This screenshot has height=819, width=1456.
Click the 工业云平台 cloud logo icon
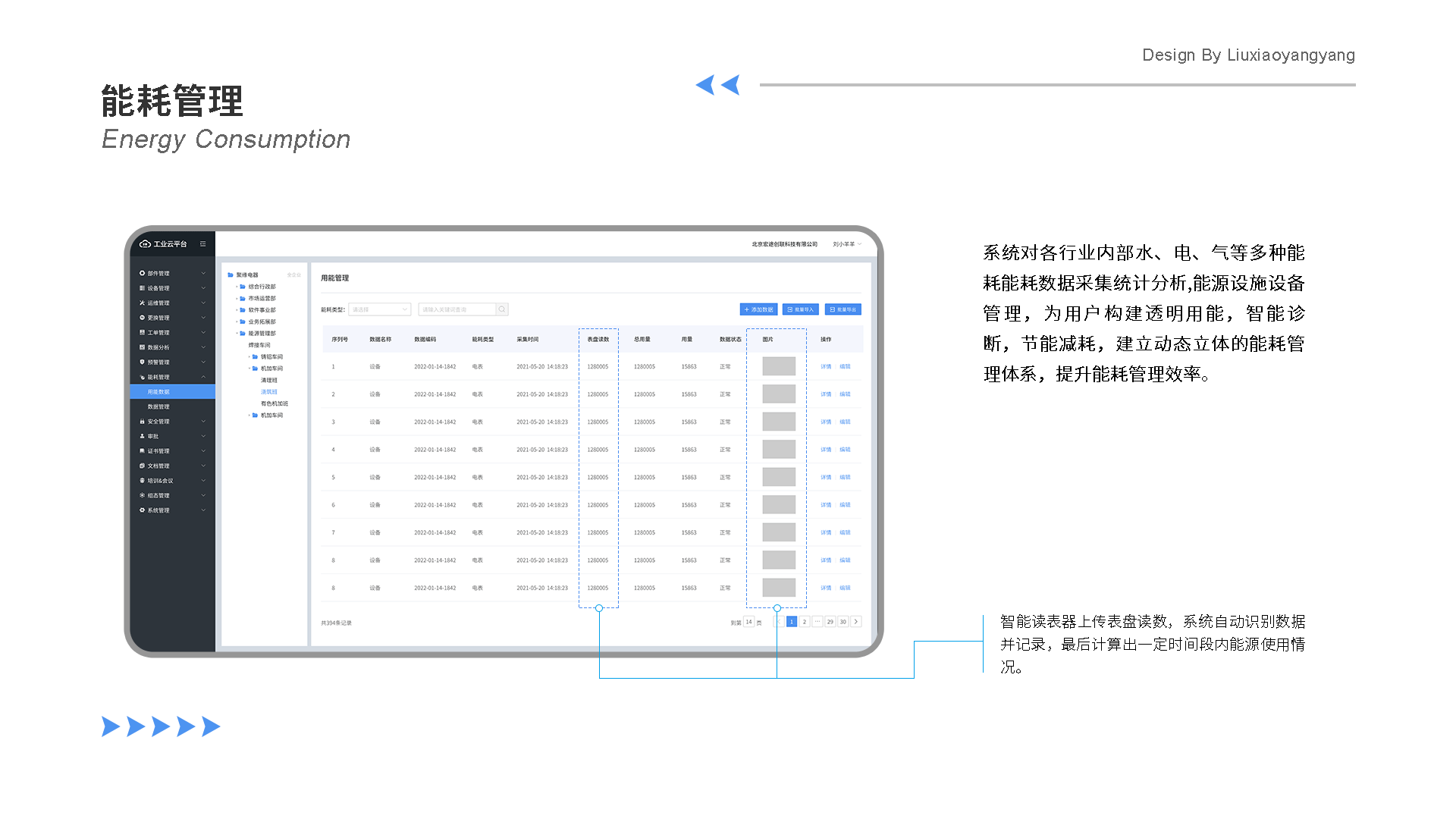point(145,244)
